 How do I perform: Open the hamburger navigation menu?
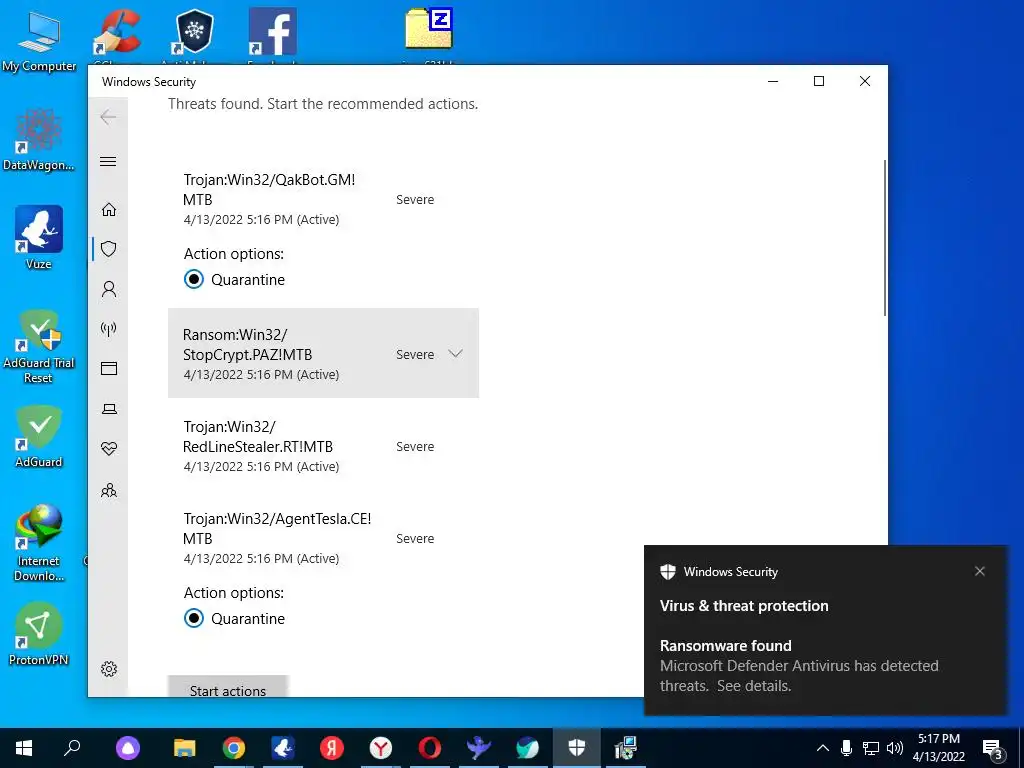point(108,161)
